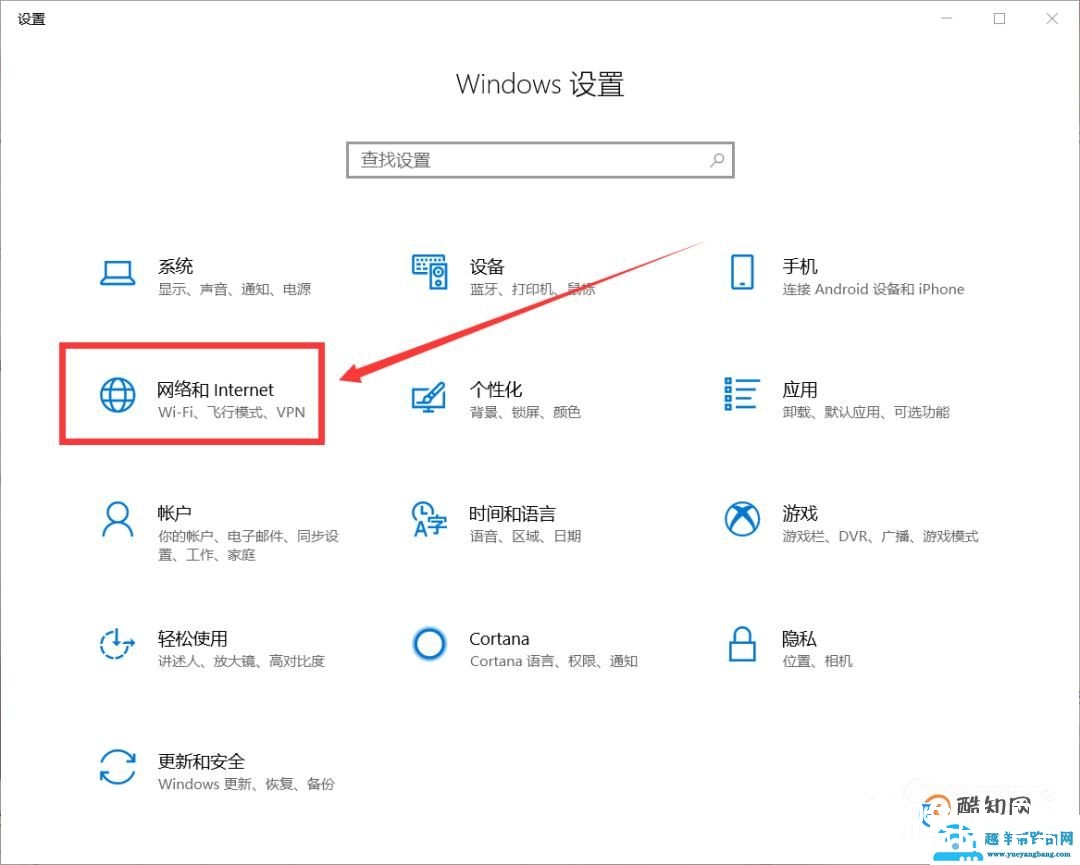Click the Ease of Access icon
Viewport: 1080px width, 865px height.
click(x=116, y=644)
